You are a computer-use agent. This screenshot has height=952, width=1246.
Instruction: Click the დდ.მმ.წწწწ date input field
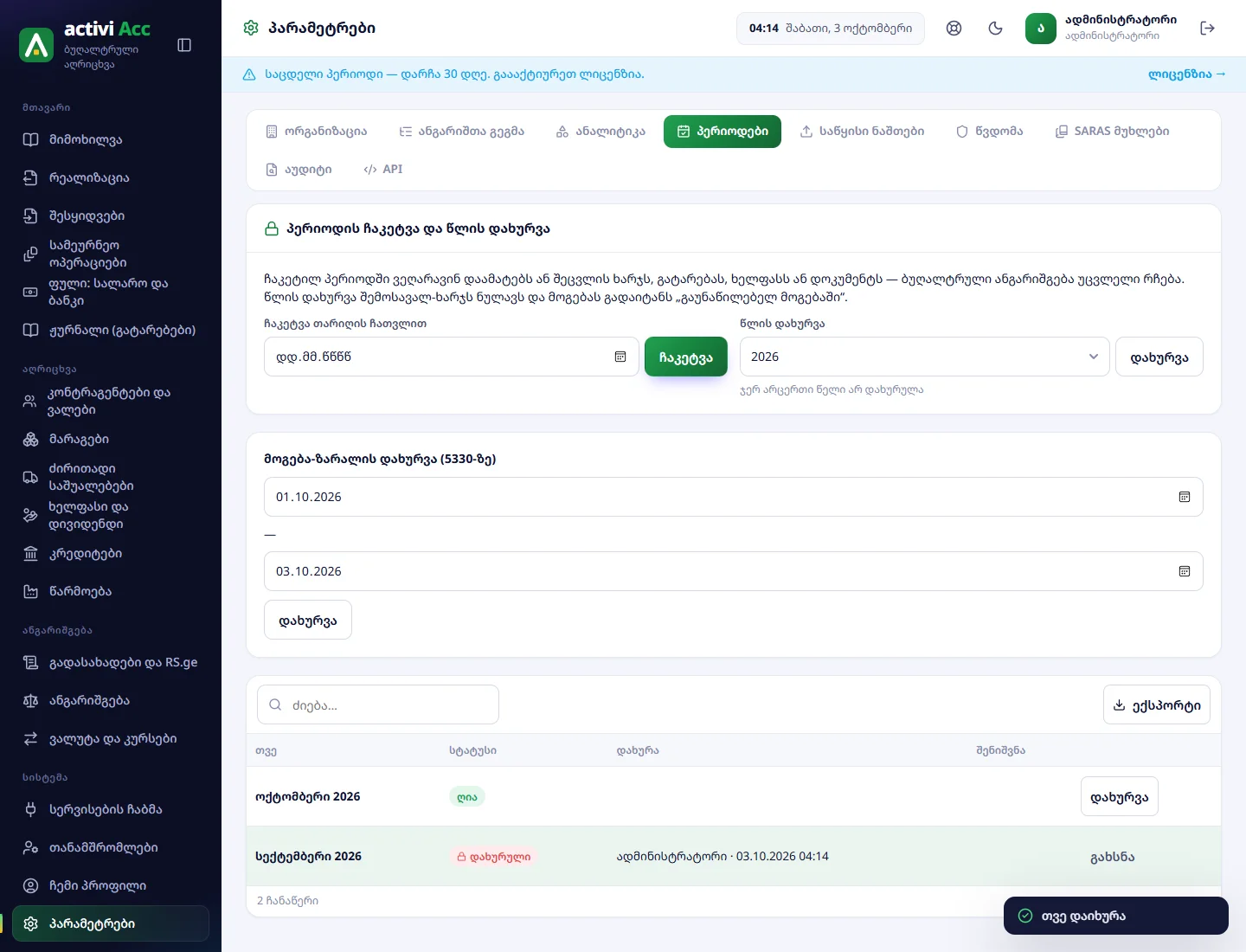pyautogui.click(x=452, y=357)
